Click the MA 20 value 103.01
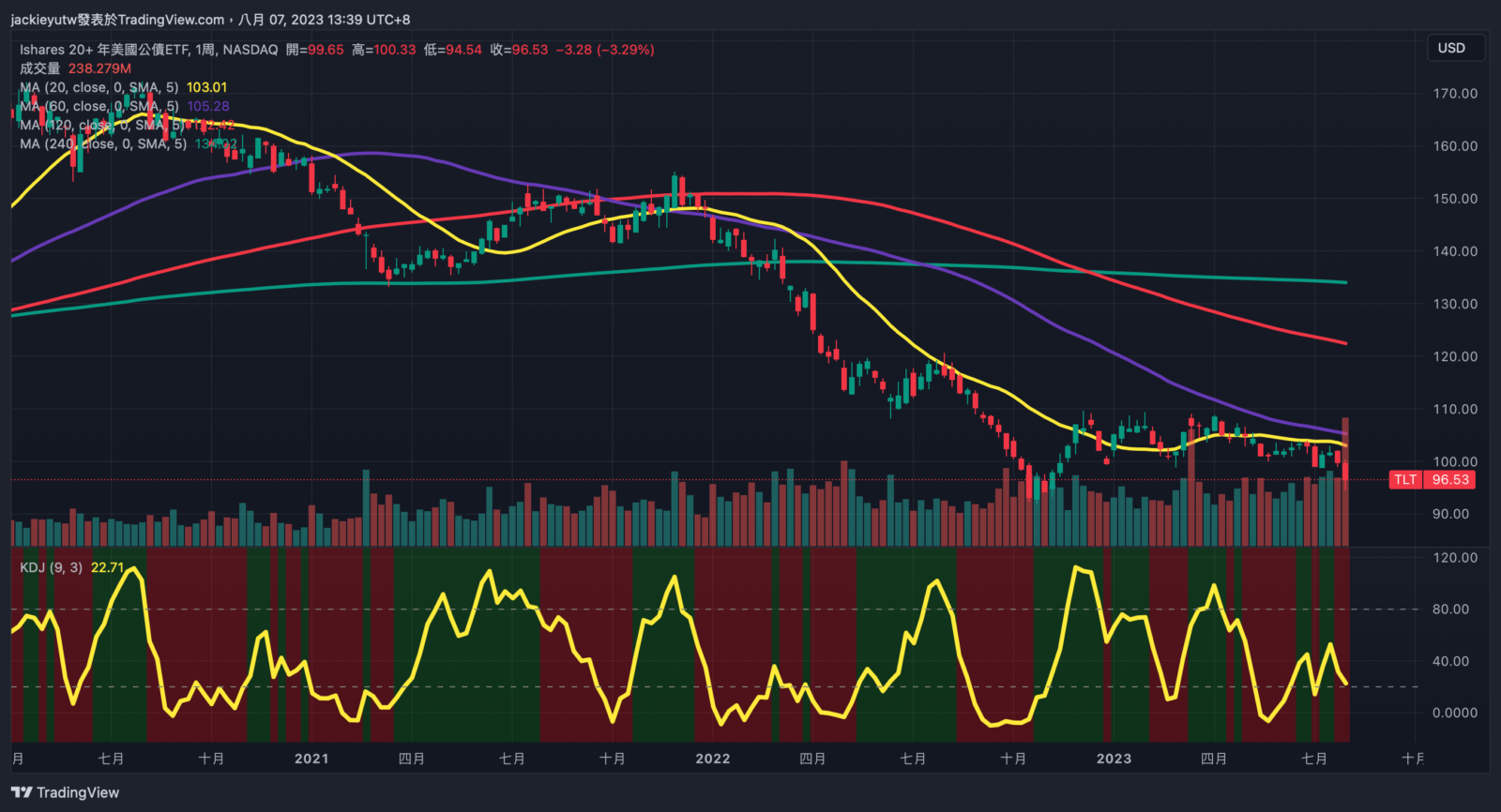 point(206,87)
